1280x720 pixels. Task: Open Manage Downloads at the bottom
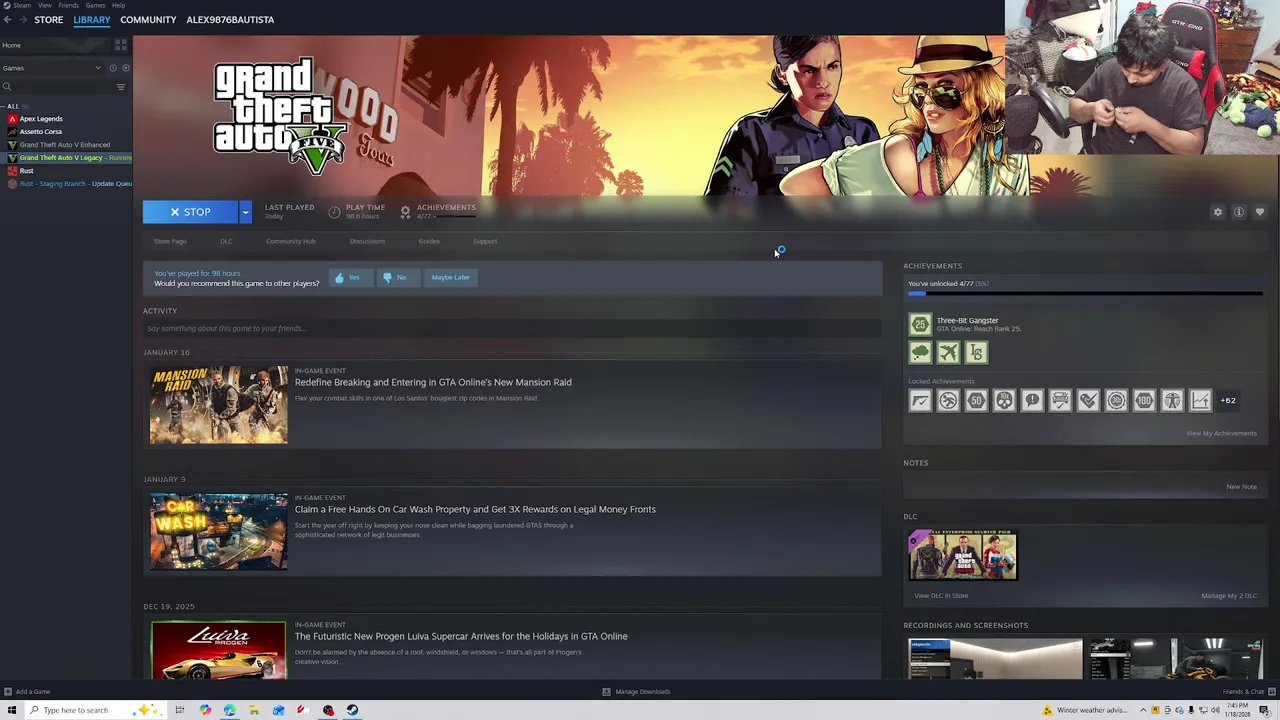pyautogui.click(x=636, y=692)
